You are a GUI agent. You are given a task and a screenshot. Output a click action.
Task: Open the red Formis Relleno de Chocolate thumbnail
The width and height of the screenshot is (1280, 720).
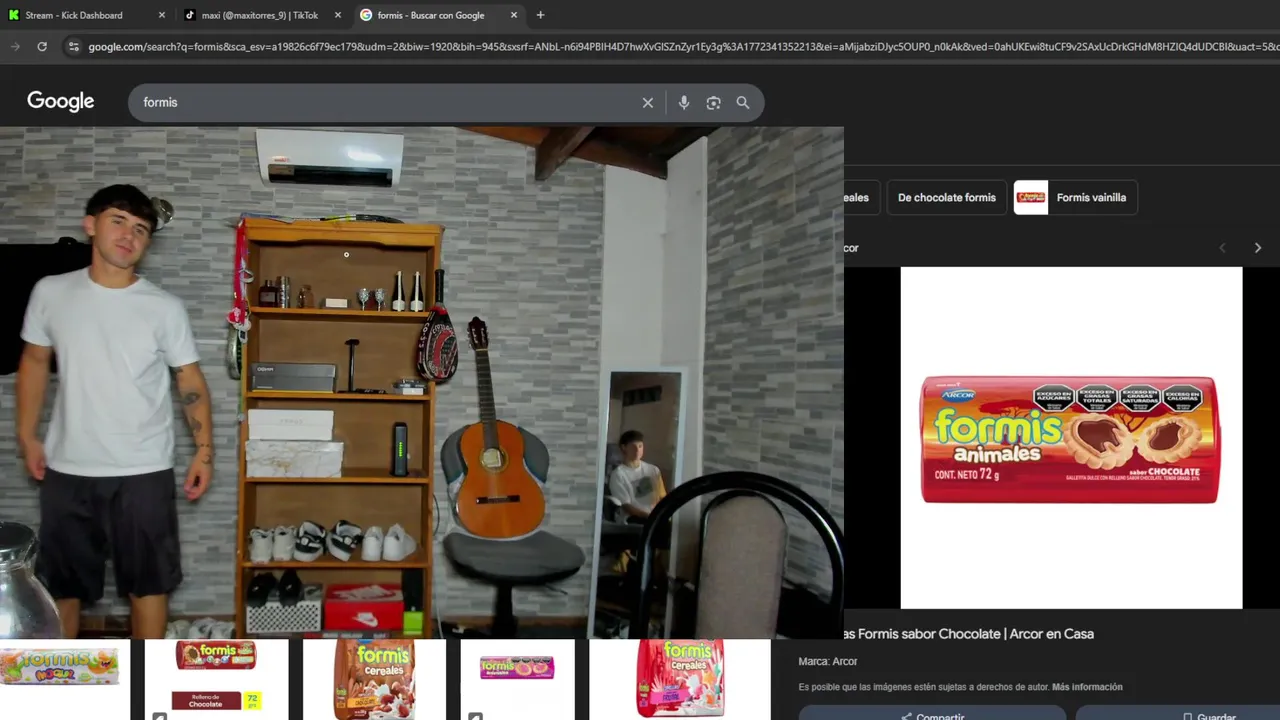click(216, 679)
